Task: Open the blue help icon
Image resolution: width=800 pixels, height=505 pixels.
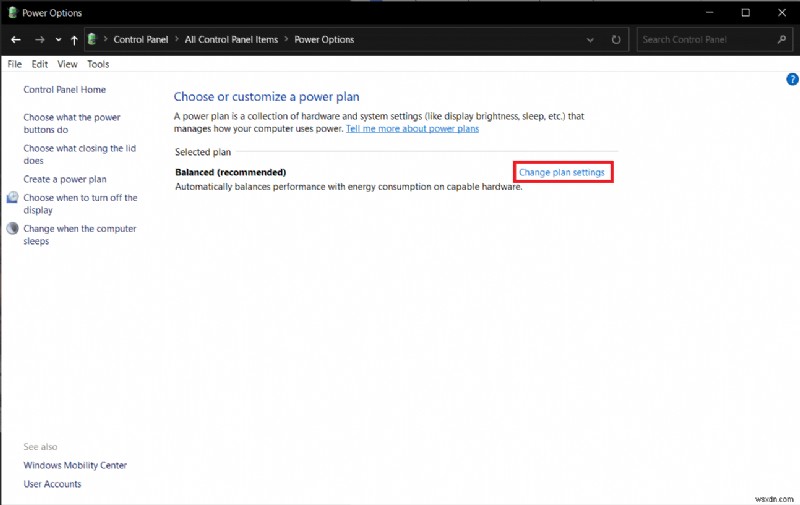Action: (792, 79)
